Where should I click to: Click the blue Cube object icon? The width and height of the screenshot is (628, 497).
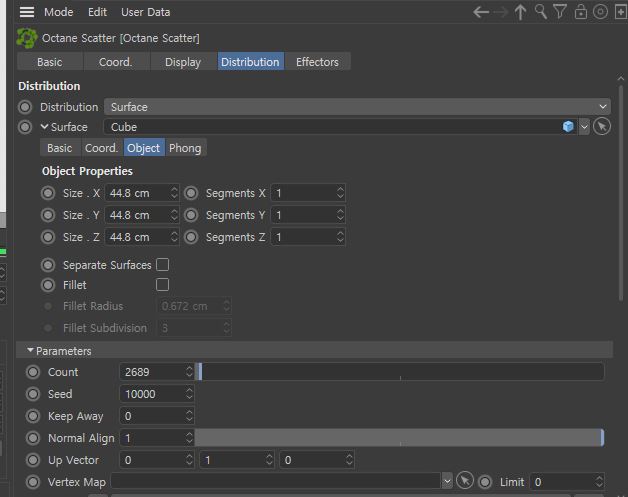click(568, 127)
